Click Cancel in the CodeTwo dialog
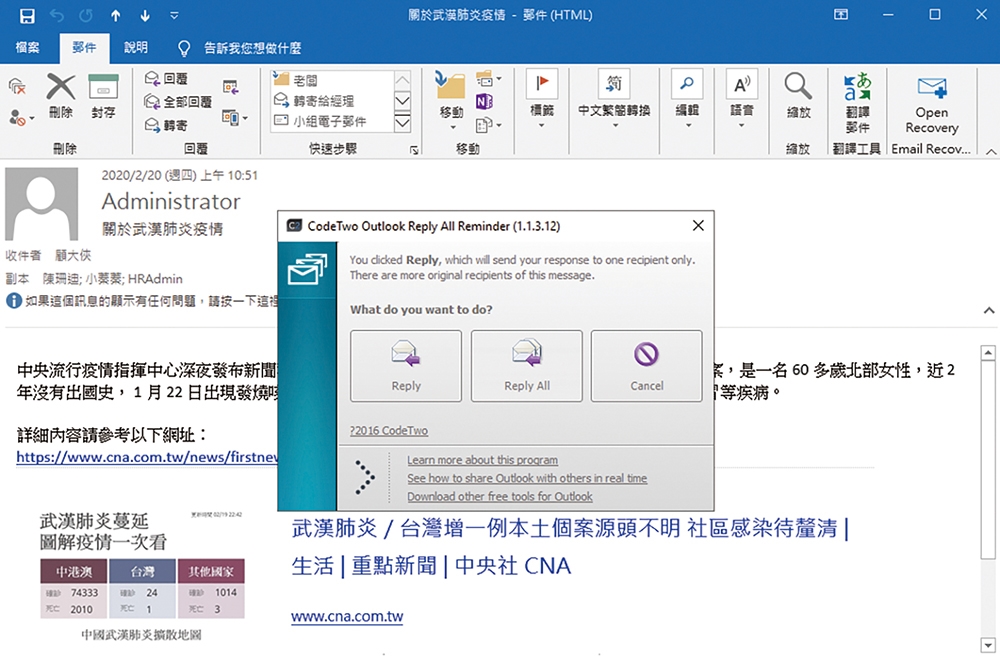The height and width of the screenshot is (662, 1000). tap(647, 366)
